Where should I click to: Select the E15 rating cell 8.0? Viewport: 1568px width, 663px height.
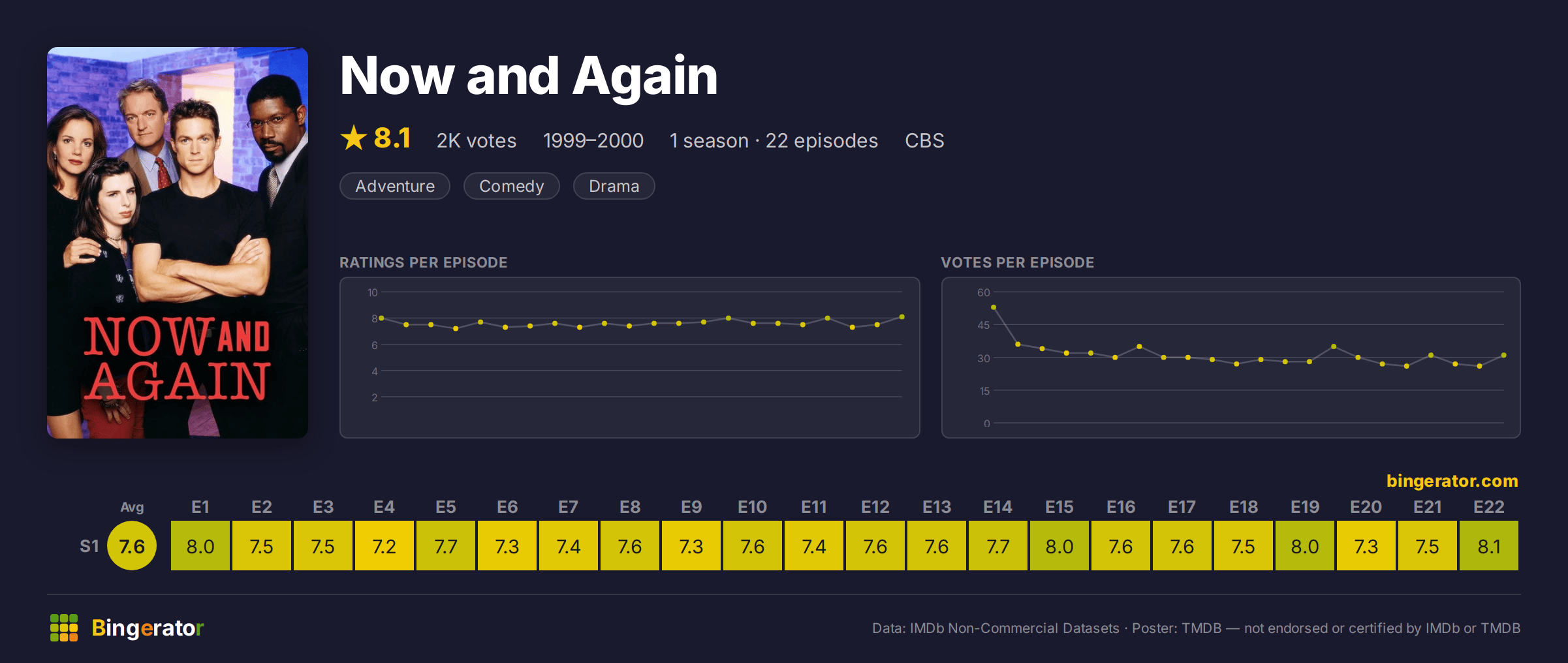1059,546
